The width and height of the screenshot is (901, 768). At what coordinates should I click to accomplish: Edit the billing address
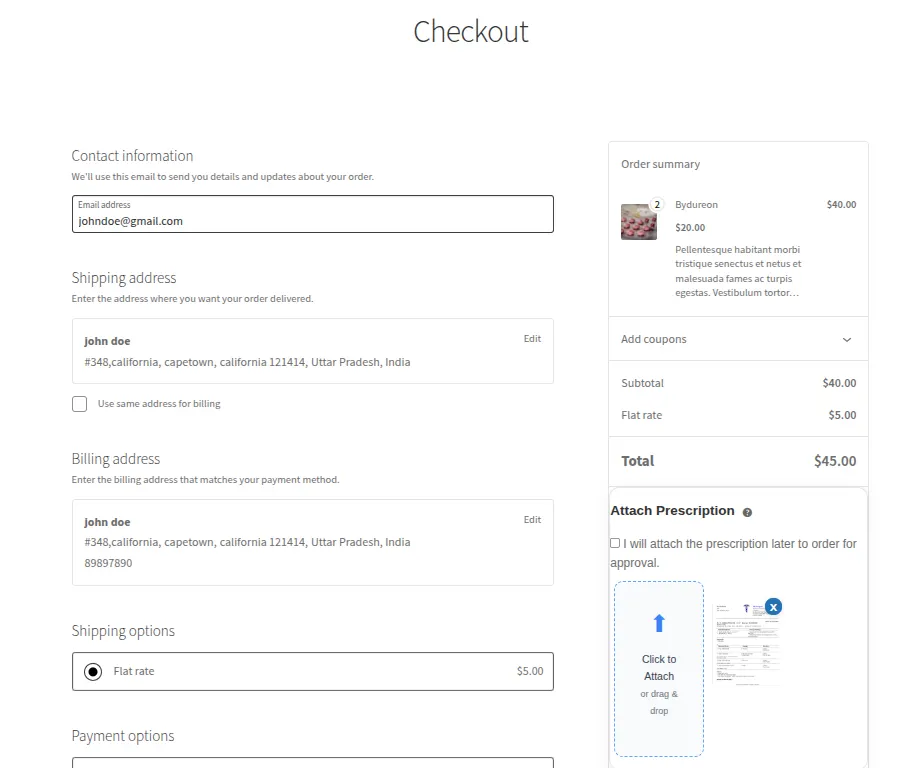532,519
